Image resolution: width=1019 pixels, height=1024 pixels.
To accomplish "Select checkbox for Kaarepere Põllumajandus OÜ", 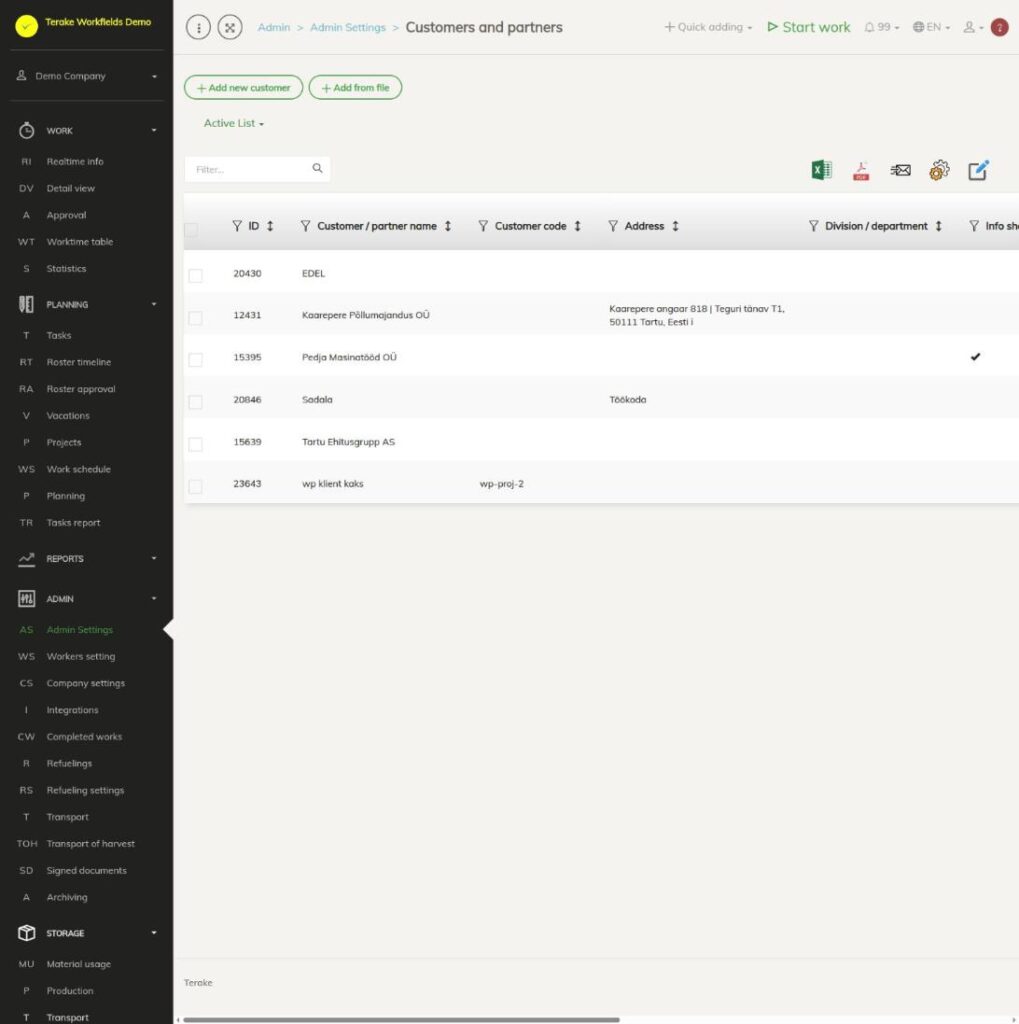I will click(x=195, y=318).
